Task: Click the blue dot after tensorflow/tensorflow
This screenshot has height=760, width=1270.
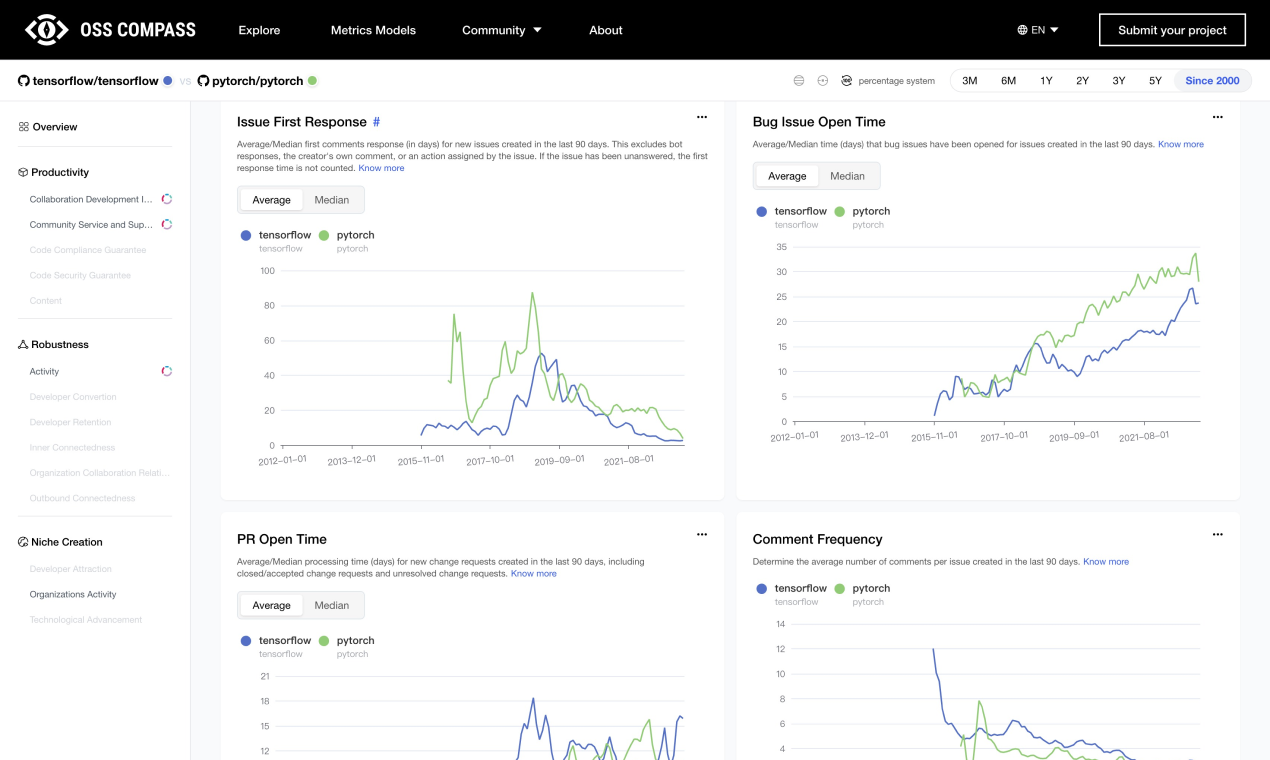Action: click(x=168, y=81)
